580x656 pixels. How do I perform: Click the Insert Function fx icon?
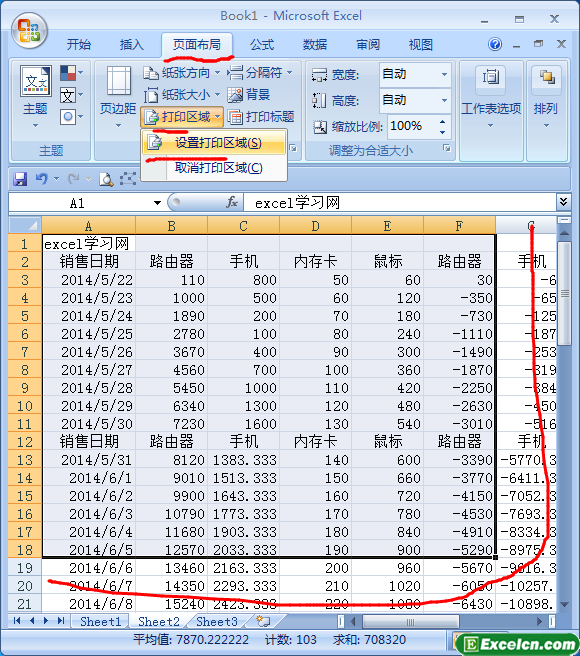(232, 202)
